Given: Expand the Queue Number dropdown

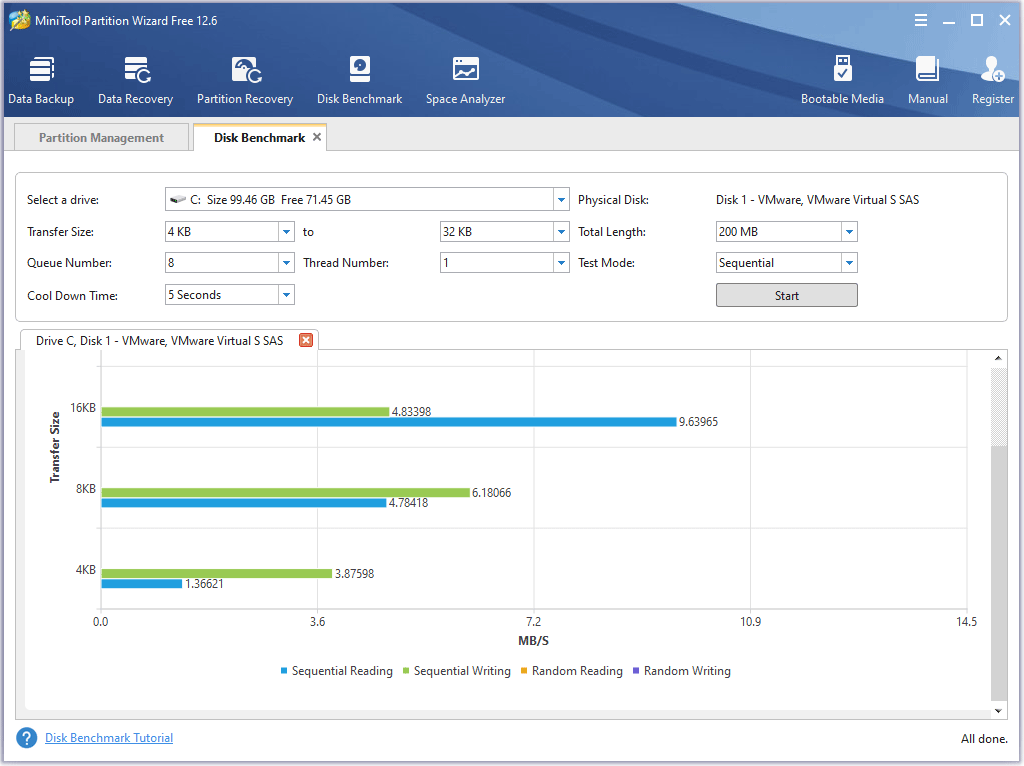Looking at the screenshot, I should [x=286, y=263].
